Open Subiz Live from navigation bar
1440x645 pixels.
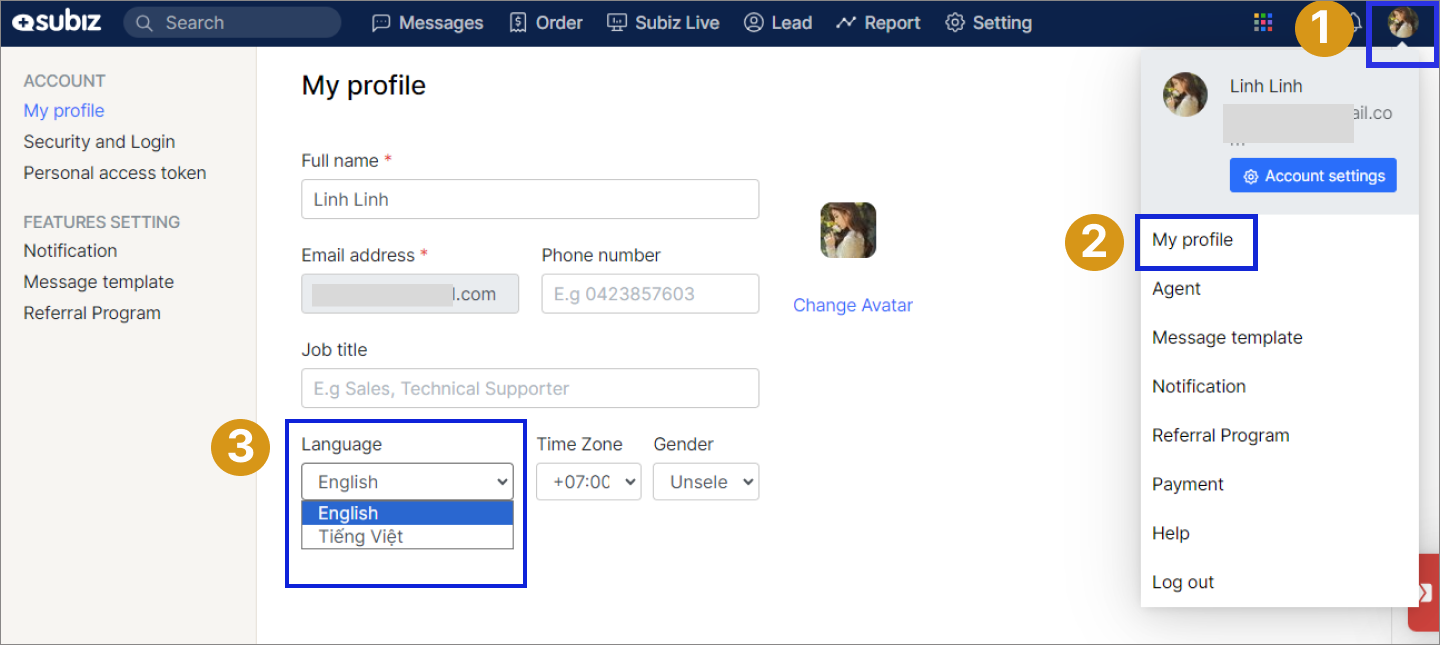click(x=664, y=23)
